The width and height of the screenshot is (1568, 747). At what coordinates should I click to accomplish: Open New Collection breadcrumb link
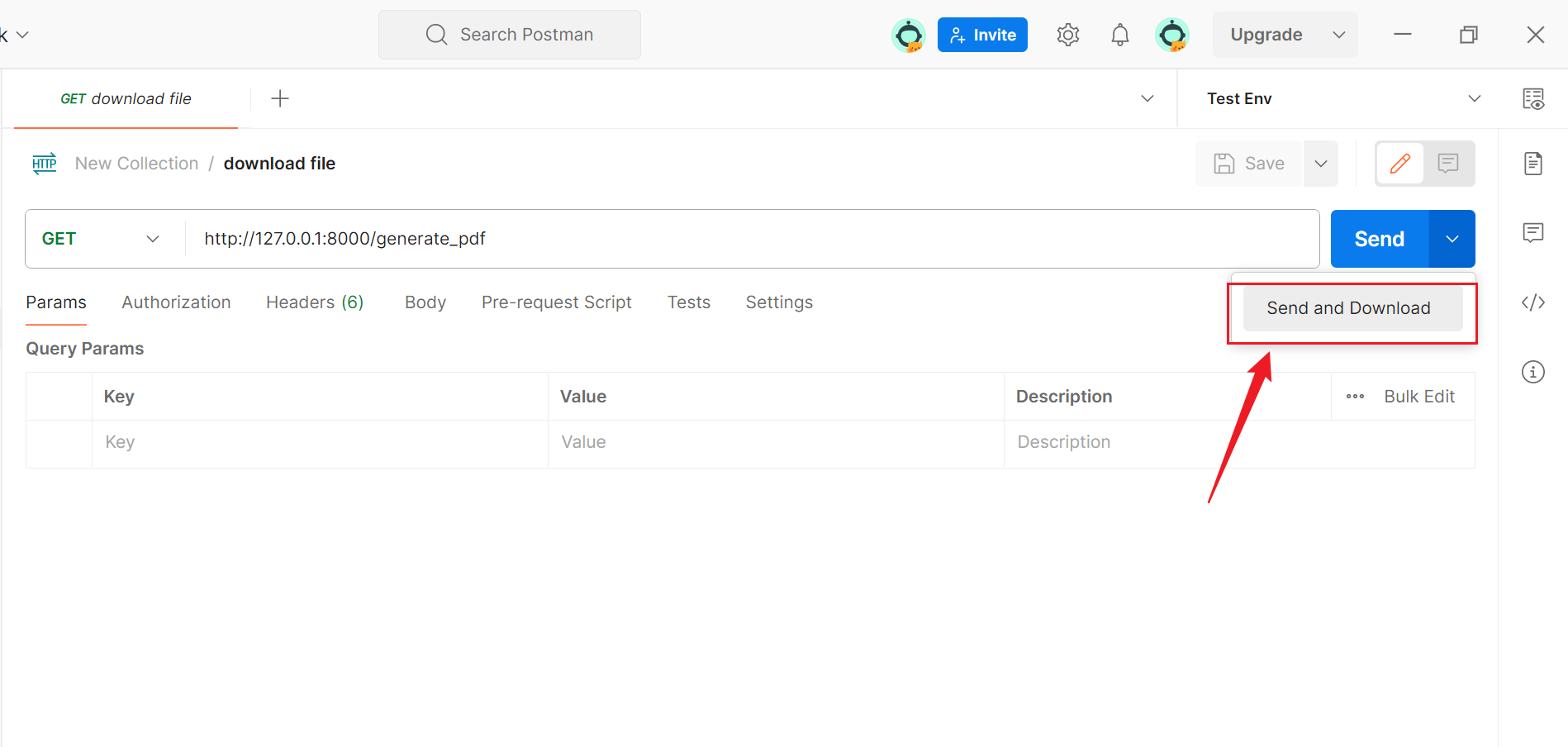[137, 164]
